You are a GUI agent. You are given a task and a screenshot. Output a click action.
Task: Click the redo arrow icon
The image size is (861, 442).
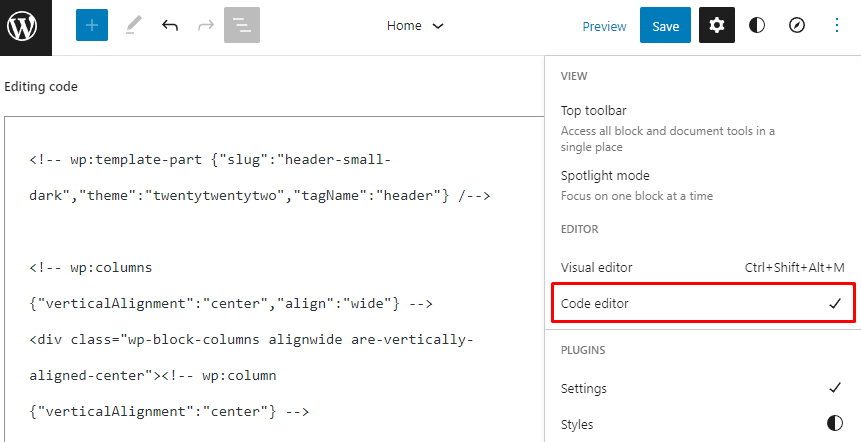[206, 26]
